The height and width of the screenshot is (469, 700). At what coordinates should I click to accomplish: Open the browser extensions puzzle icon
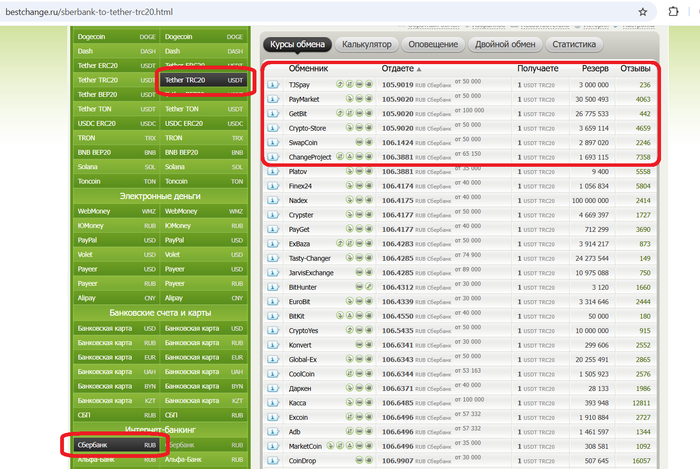click(x=673, y=12)
